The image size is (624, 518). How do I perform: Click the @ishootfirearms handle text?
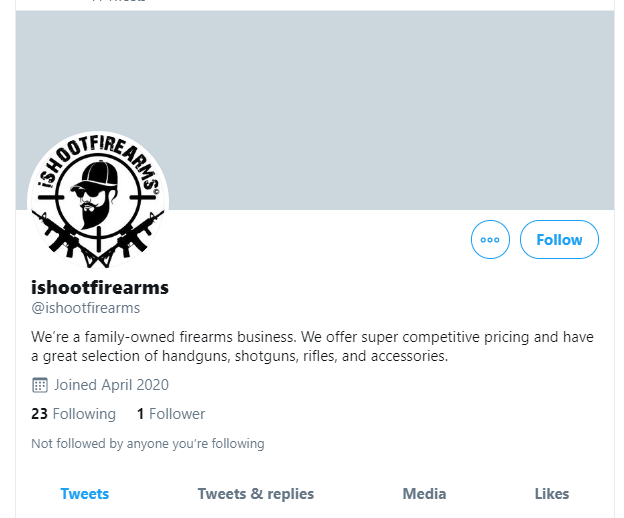tap(86, 308)
